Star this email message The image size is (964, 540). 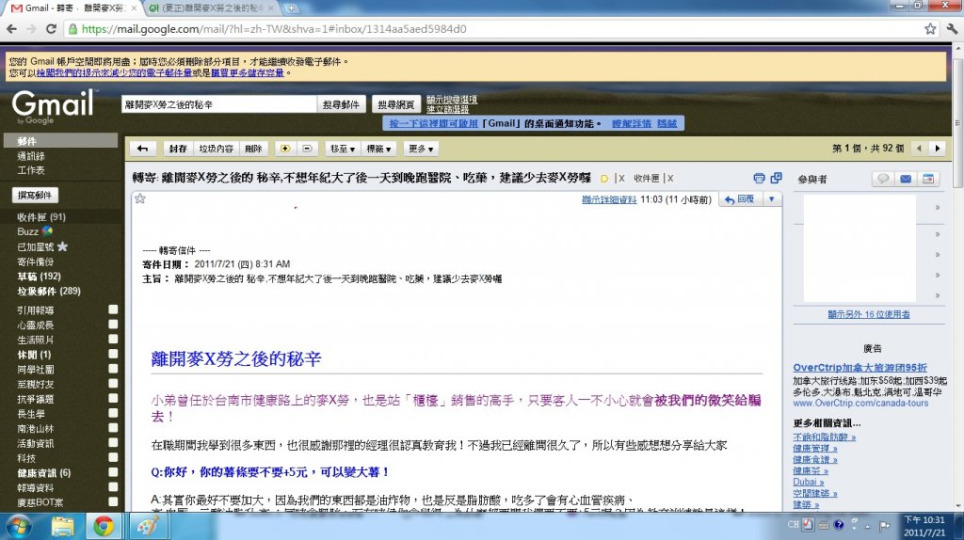pyautogui.click(x=140, y=199)
